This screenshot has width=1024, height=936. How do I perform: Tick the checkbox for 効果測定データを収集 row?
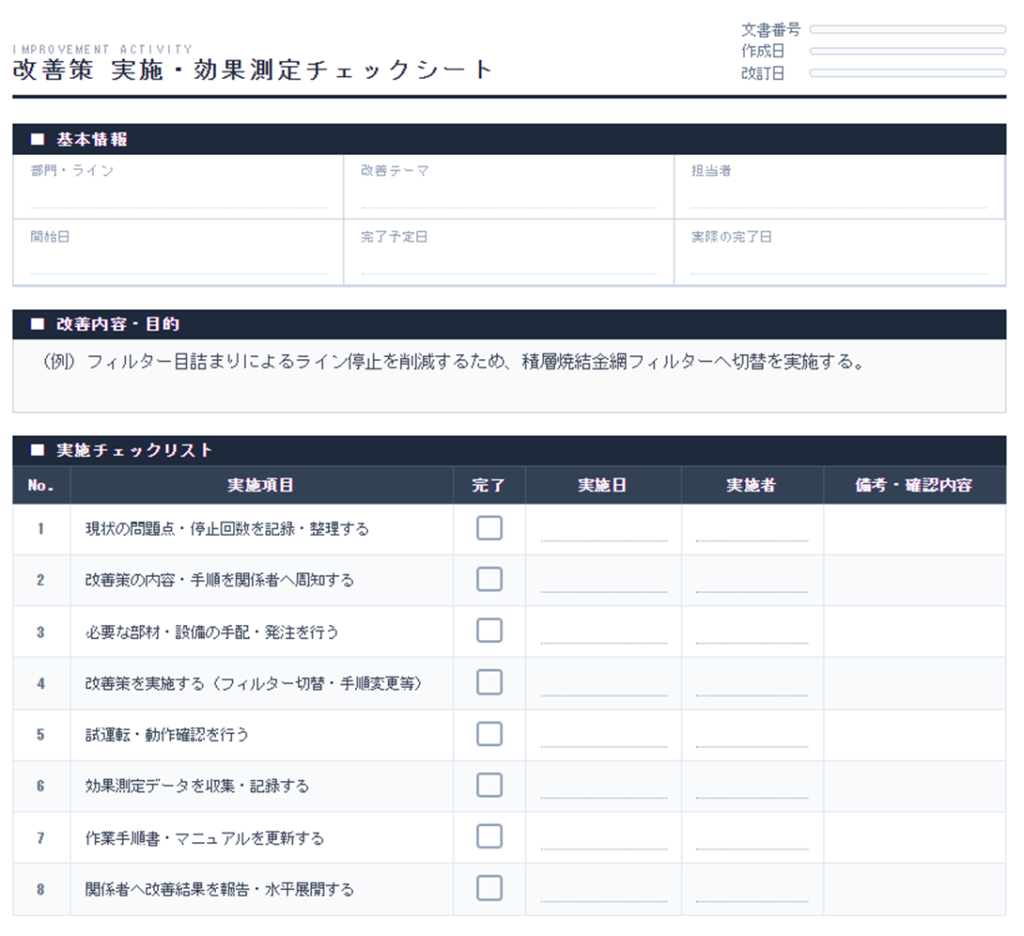(x=489, y=785)
